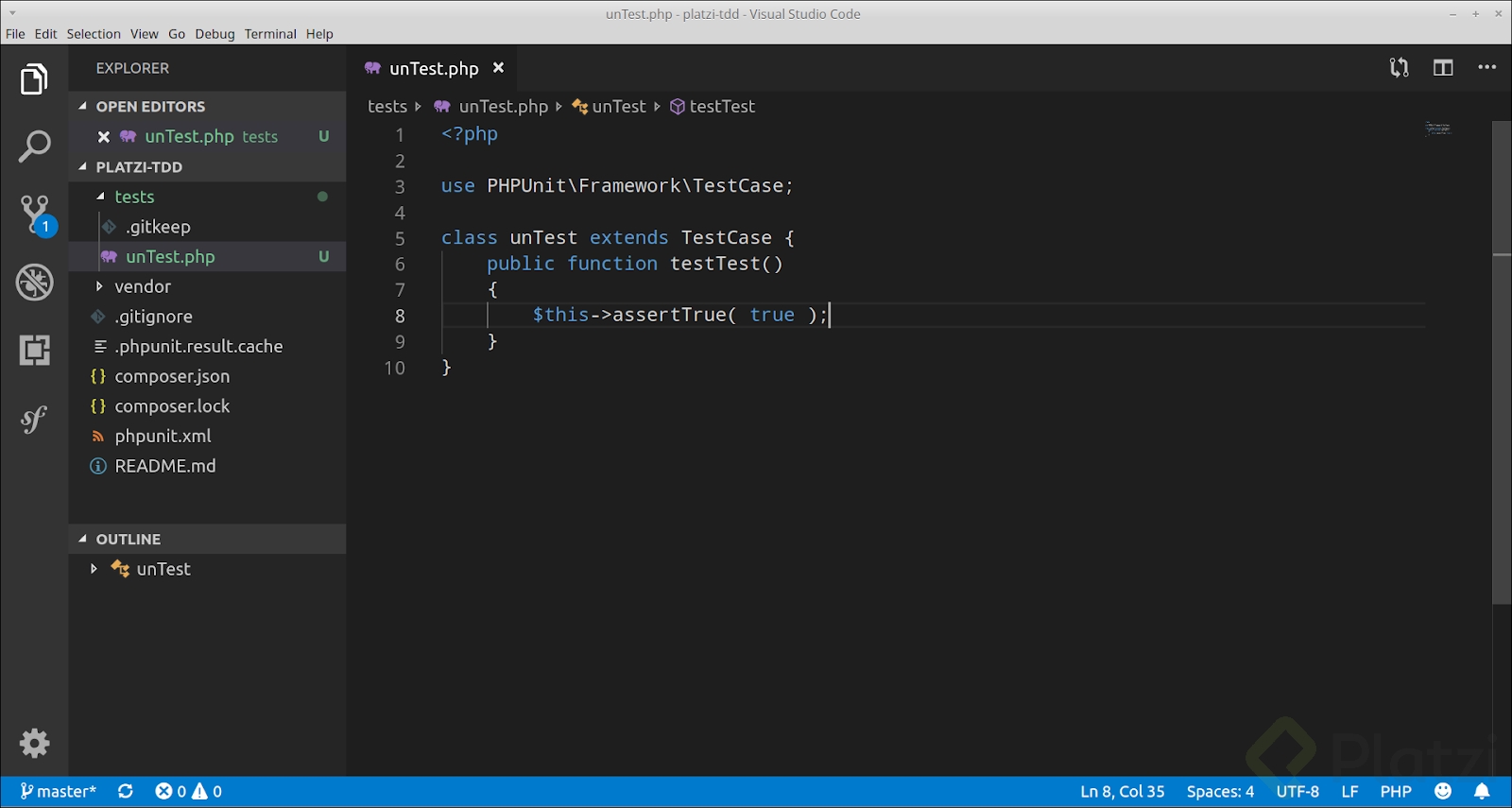Open the View menu

[145, 34]
